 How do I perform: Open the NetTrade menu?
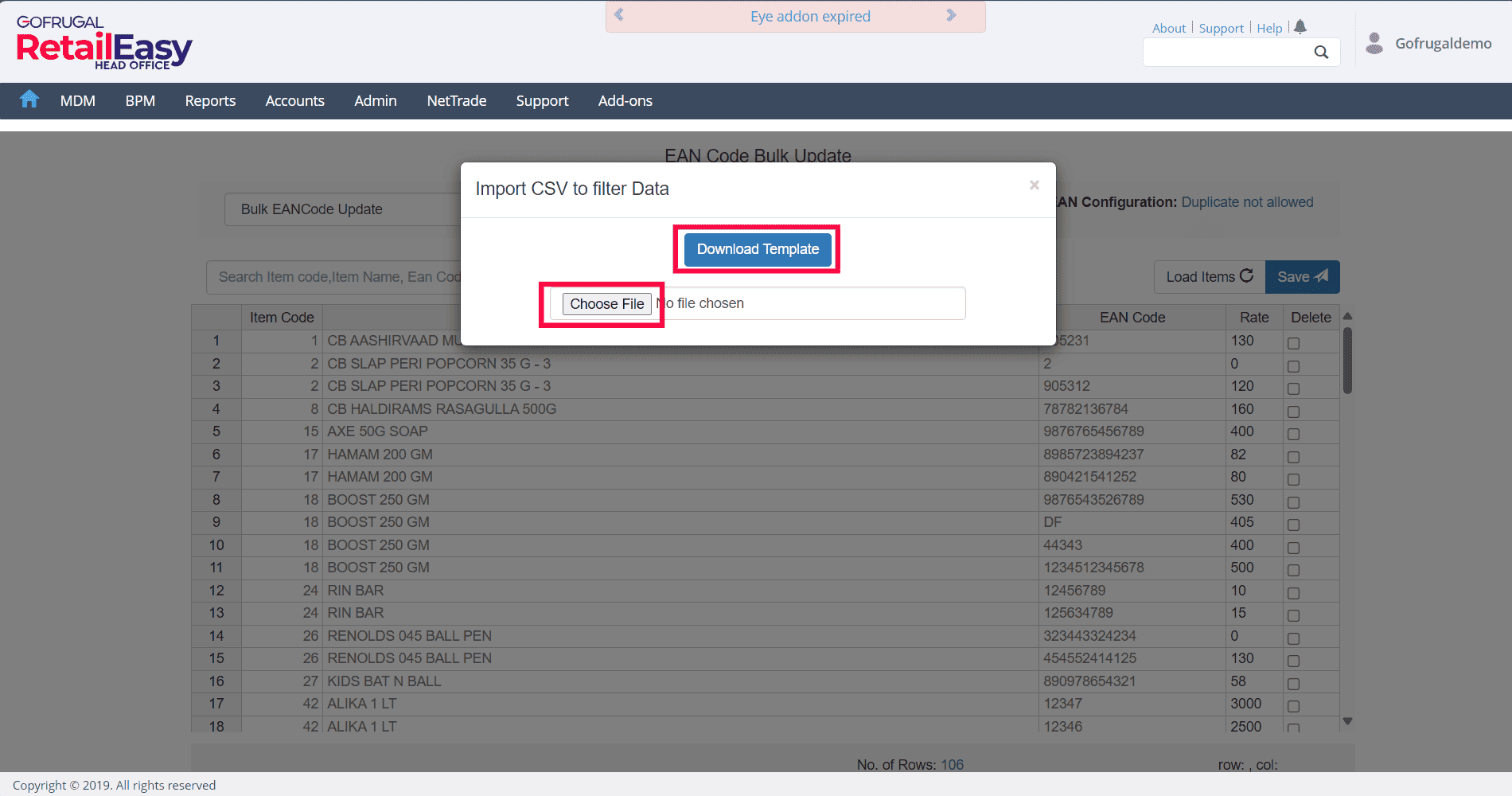pyautogui.click(x=457, y=101)
